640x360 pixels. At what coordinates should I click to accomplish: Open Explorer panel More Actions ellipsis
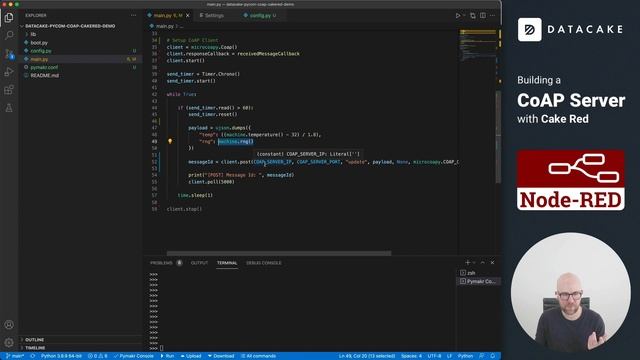point(133,16)
